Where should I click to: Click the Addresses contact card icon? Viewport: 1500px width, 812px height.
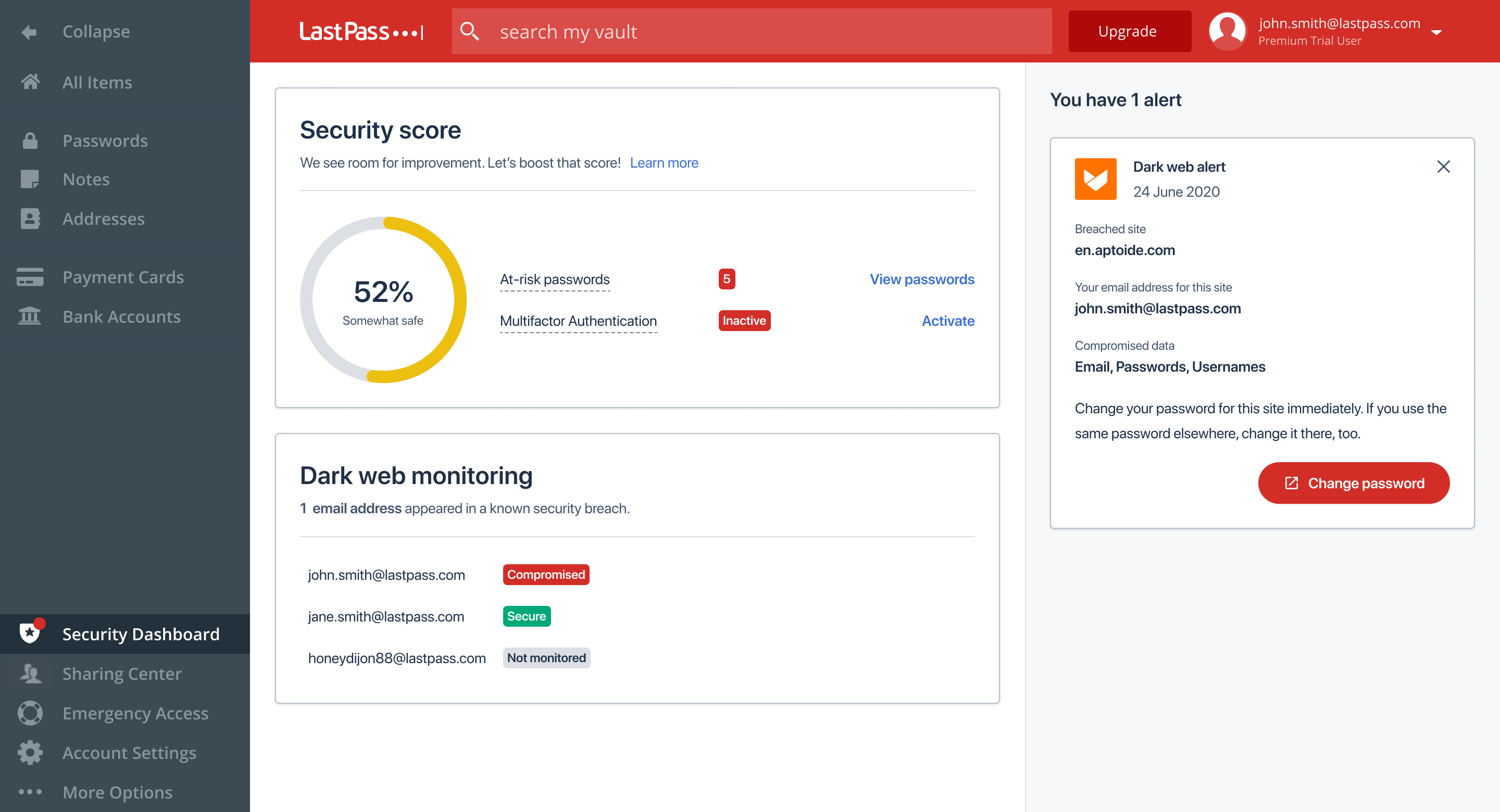tap(30, 218)
